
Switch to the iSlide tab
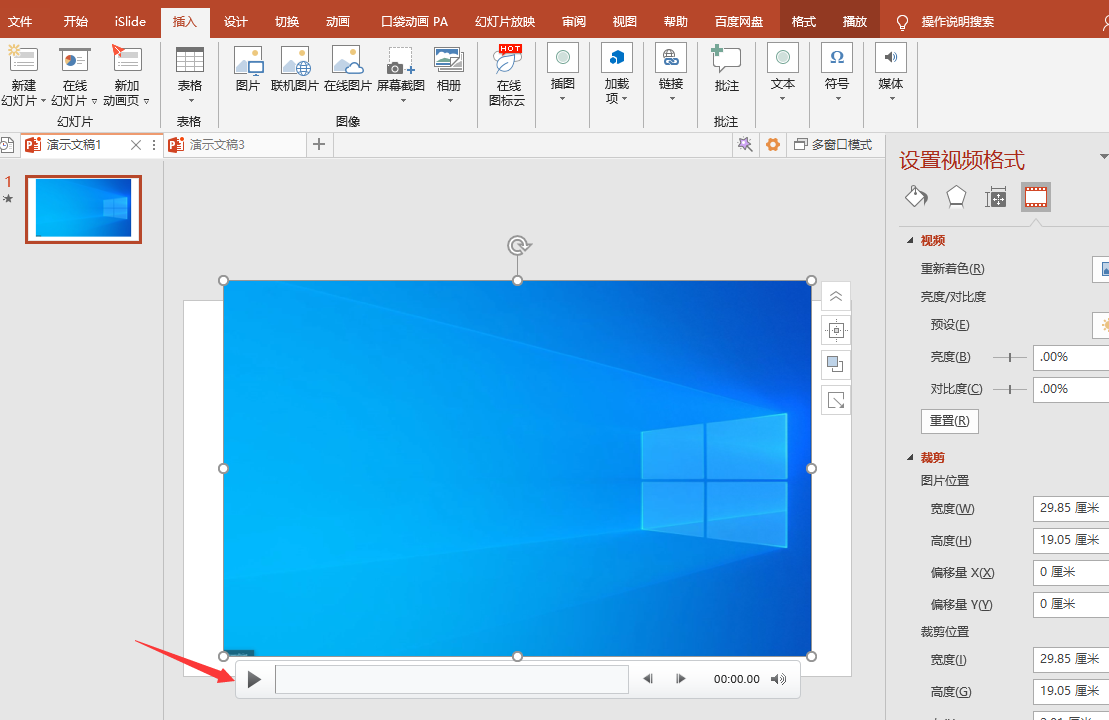point(130,21)
